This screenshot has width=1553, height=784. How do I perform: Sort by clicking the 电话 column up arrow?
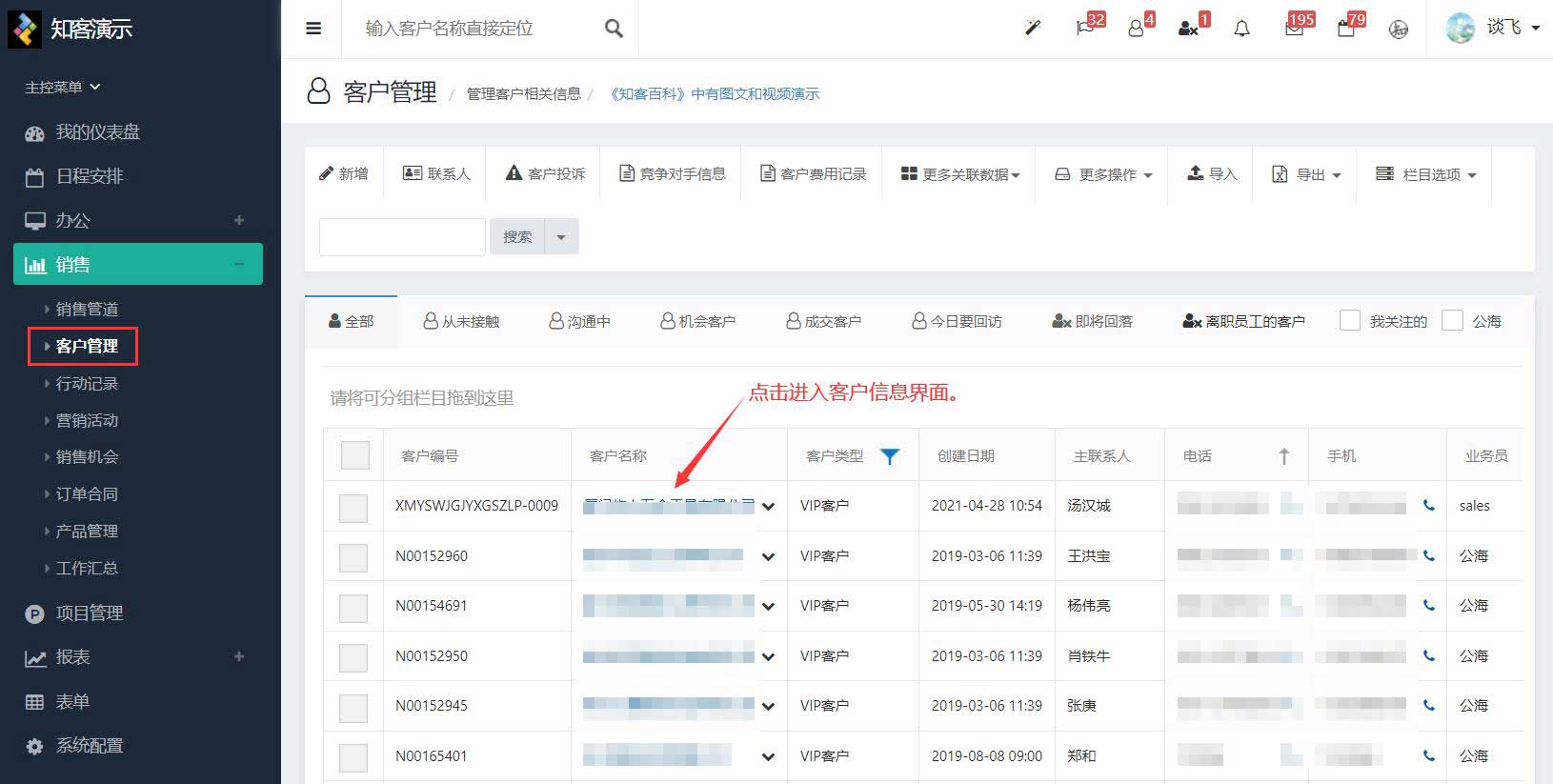click(1283, 456)
